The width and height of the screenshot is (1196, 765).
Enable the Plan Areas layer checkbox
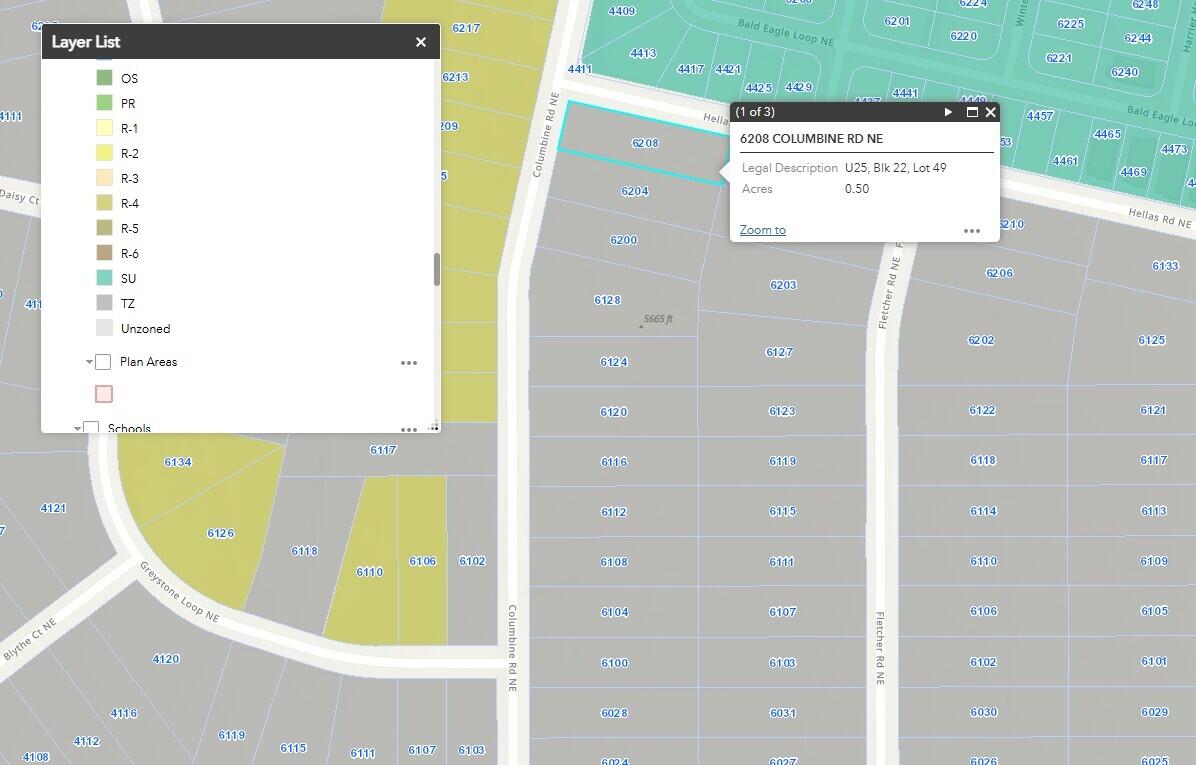pyautogui.click(x=103, y=362)
